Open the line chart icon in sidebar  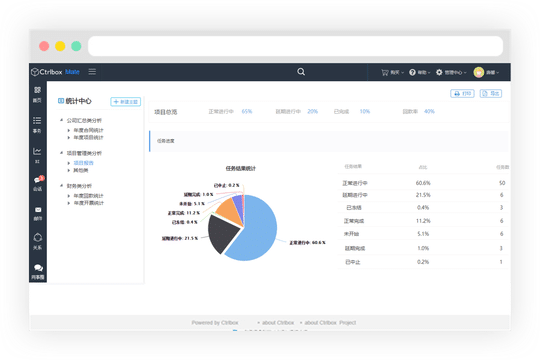37,151
